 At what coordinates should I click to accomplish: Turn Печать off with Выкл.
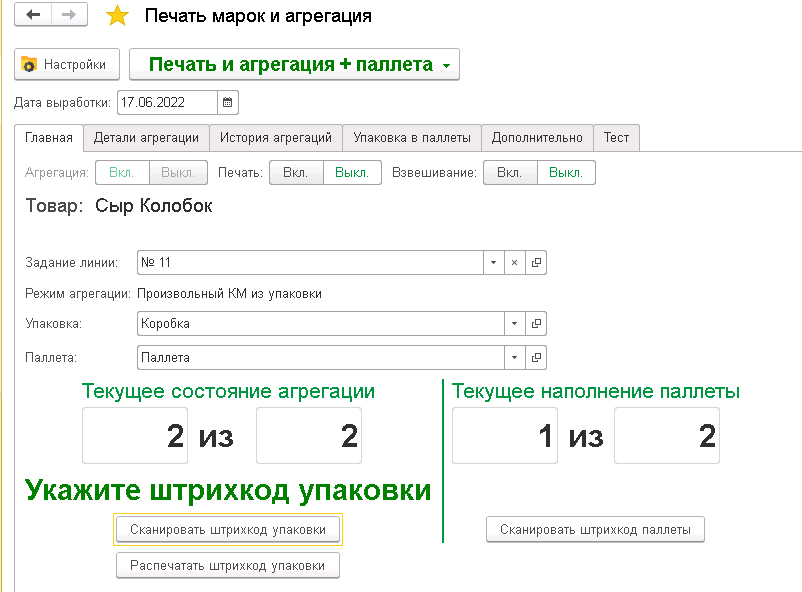point(352,172)
